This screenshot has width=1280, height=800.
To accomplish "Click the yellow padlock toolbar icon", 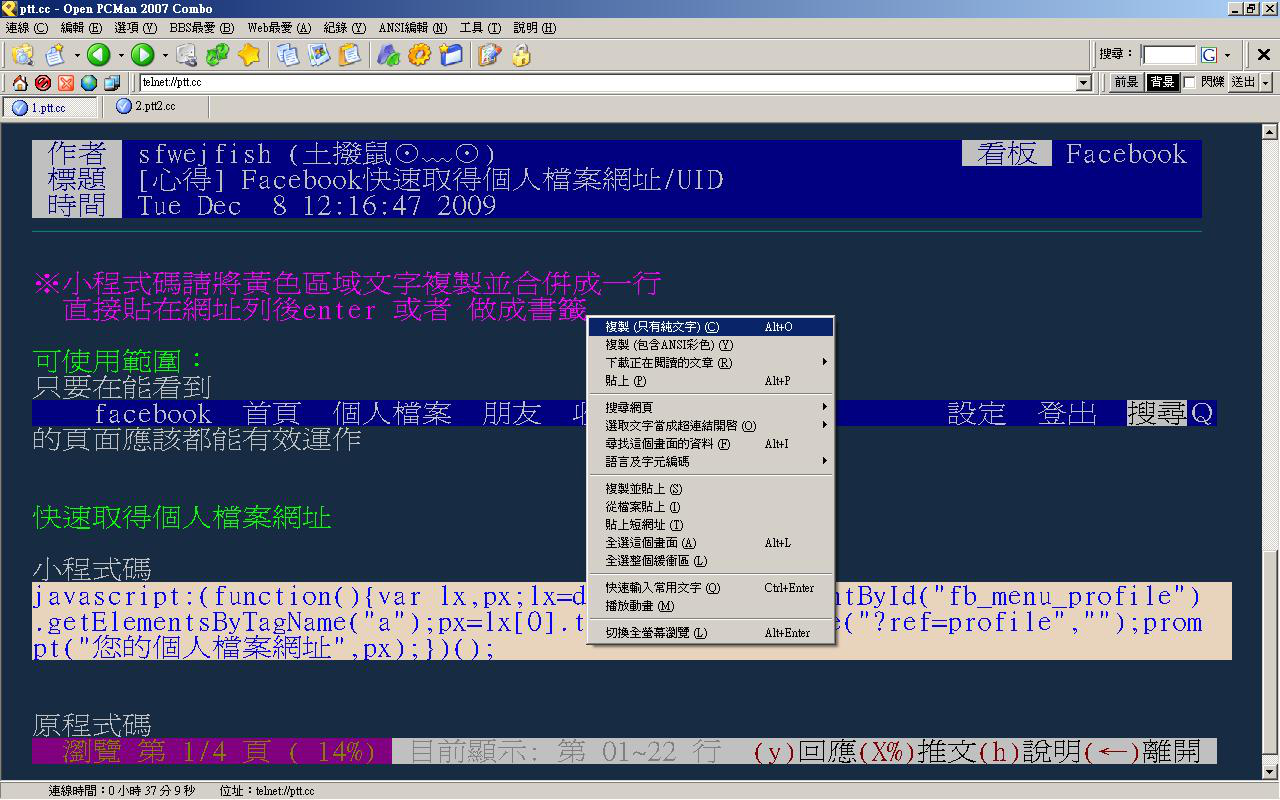I will (x=521, y=55).
